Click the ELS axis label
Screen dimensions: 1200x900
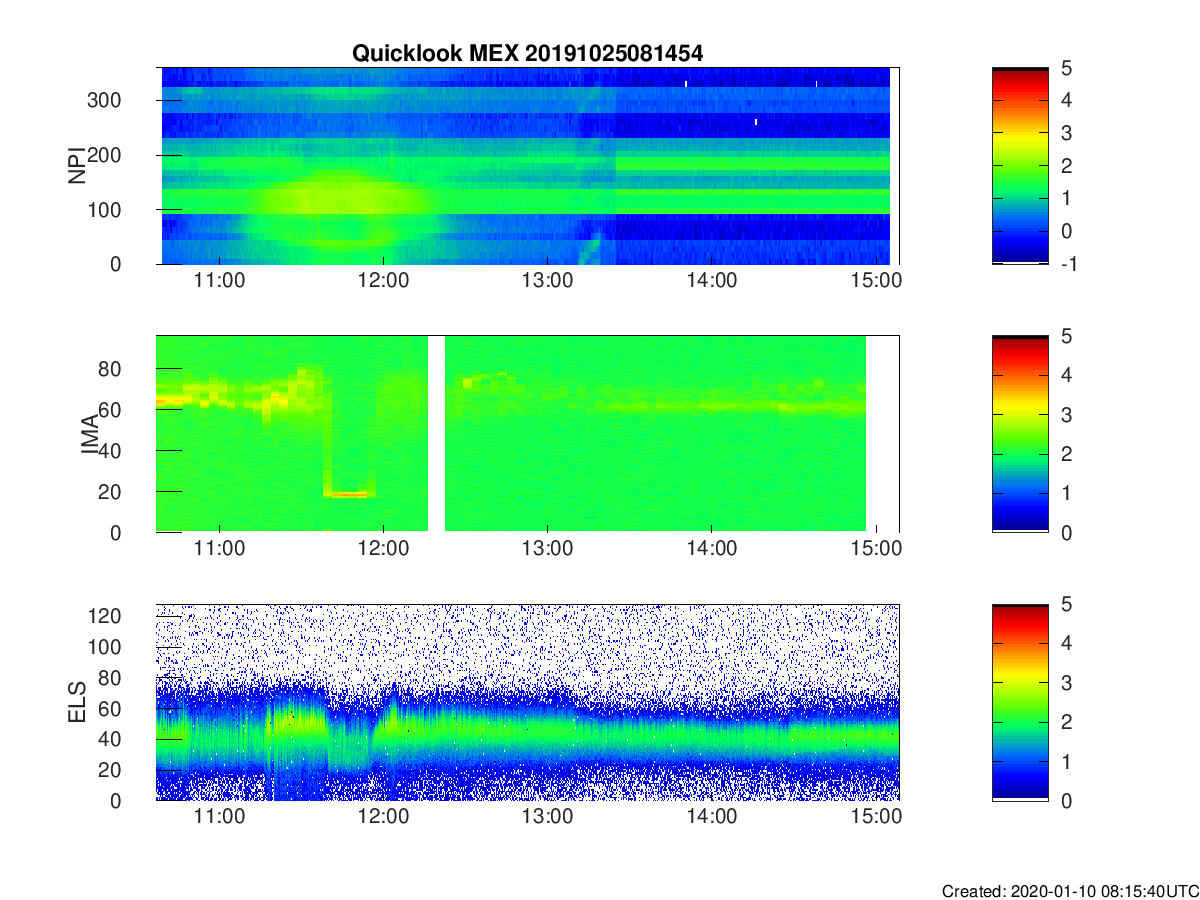78,702
